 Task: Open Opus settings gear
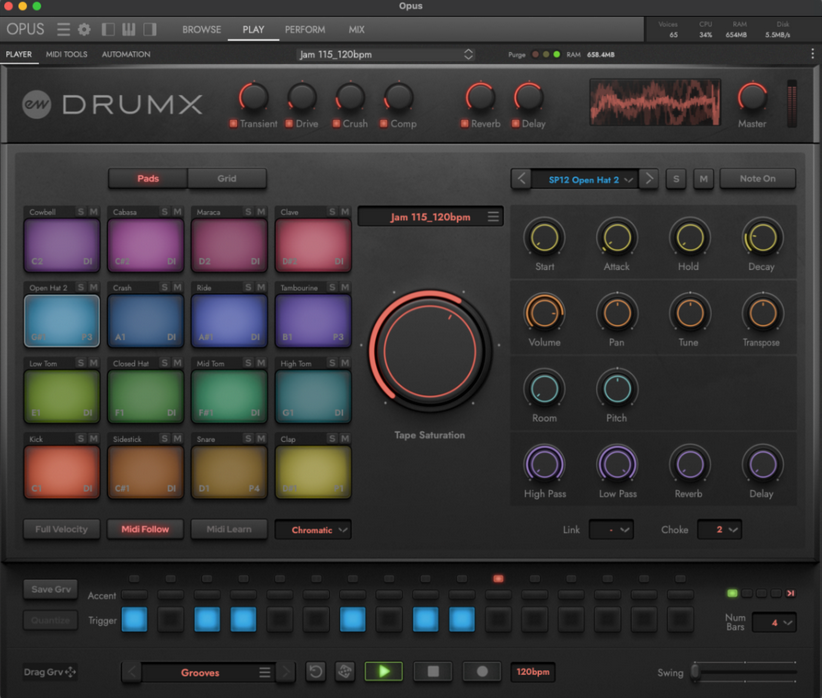84,29
